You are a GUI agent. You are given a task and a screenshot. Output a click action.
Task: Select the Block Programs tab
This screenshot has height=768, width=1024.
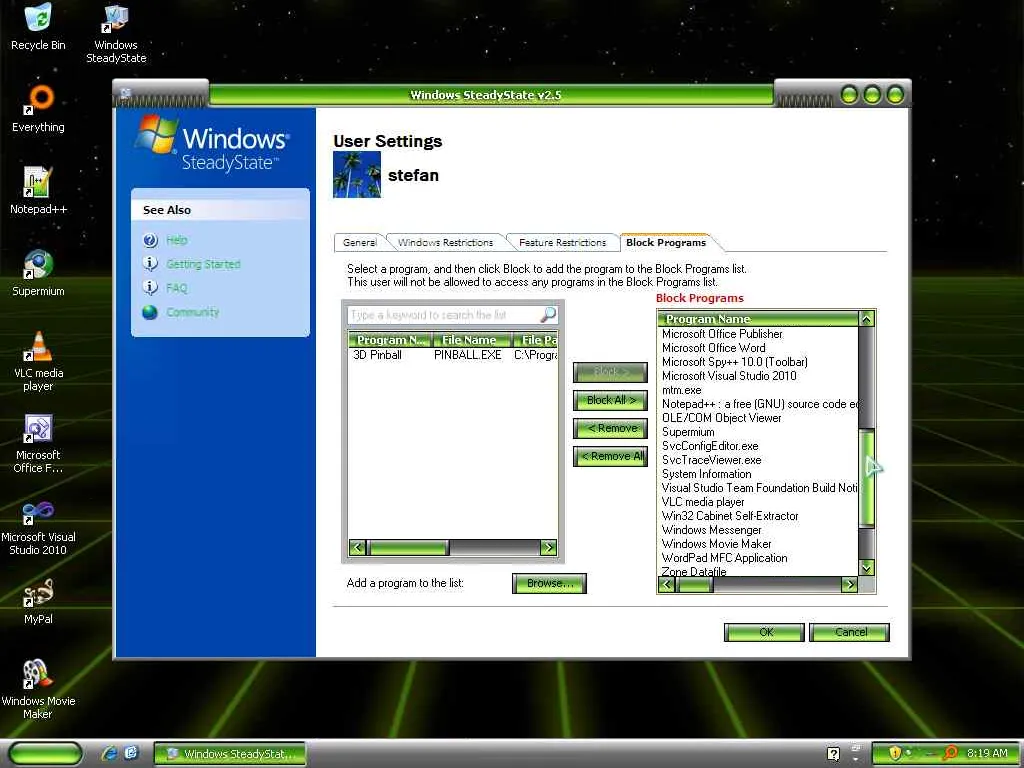point(666,242)
